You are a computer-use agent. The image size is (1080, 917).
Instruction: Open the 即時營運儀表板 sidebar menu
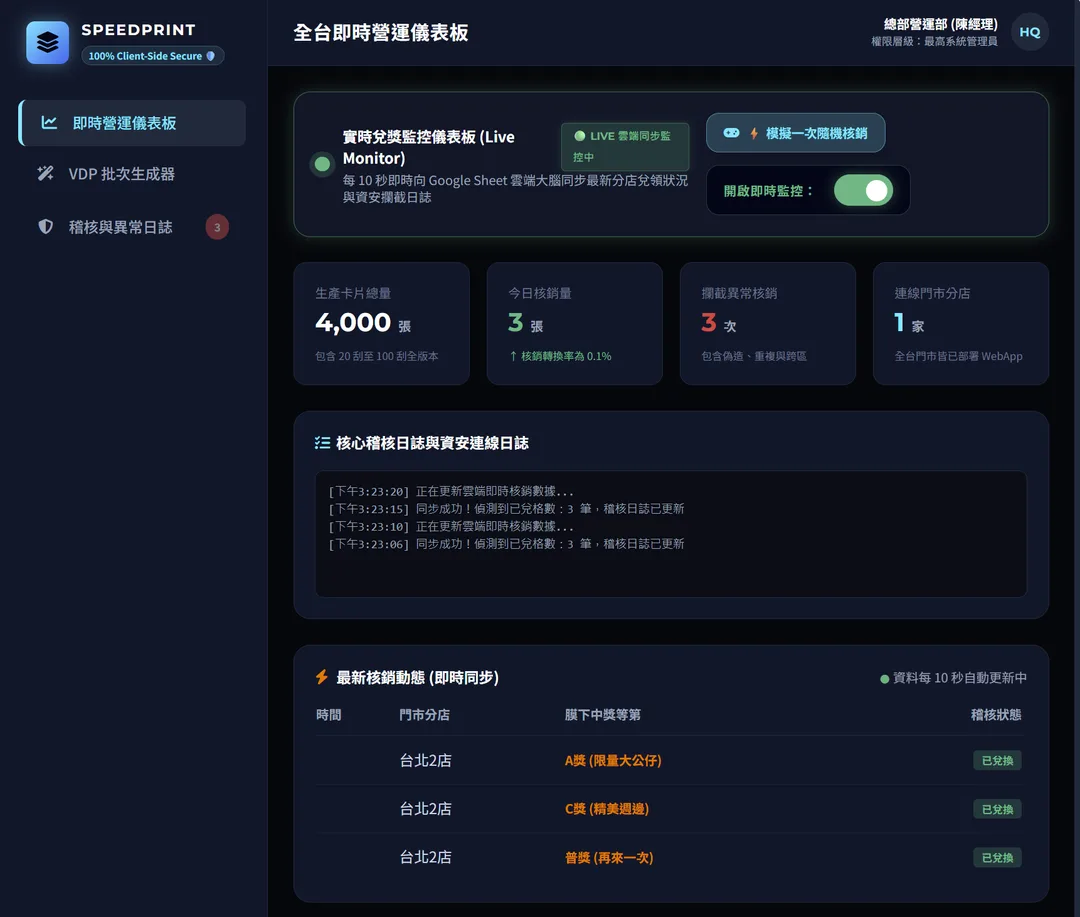[x=132, y=123]
